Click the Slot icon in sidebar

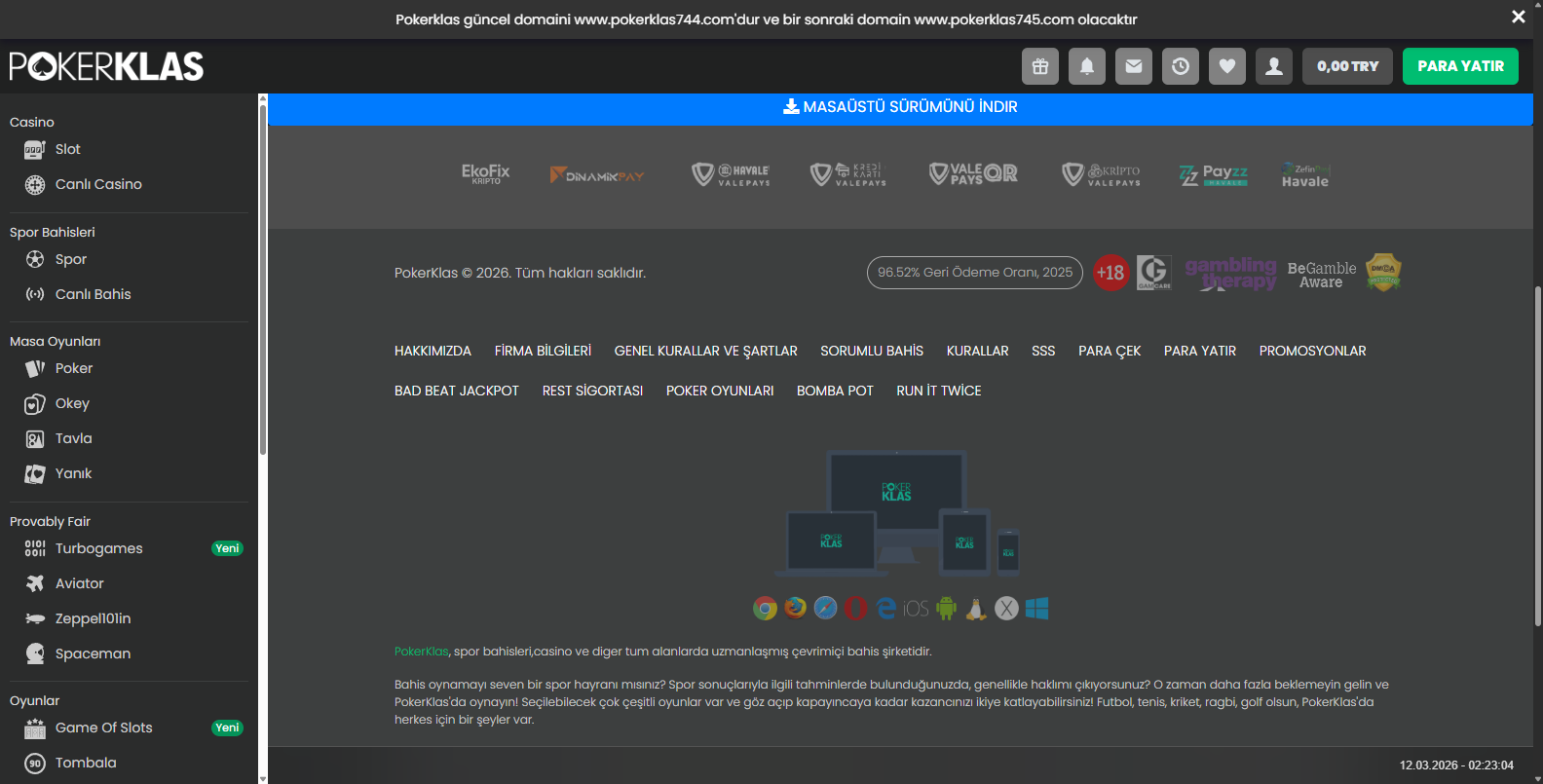(x=35, y=149)
